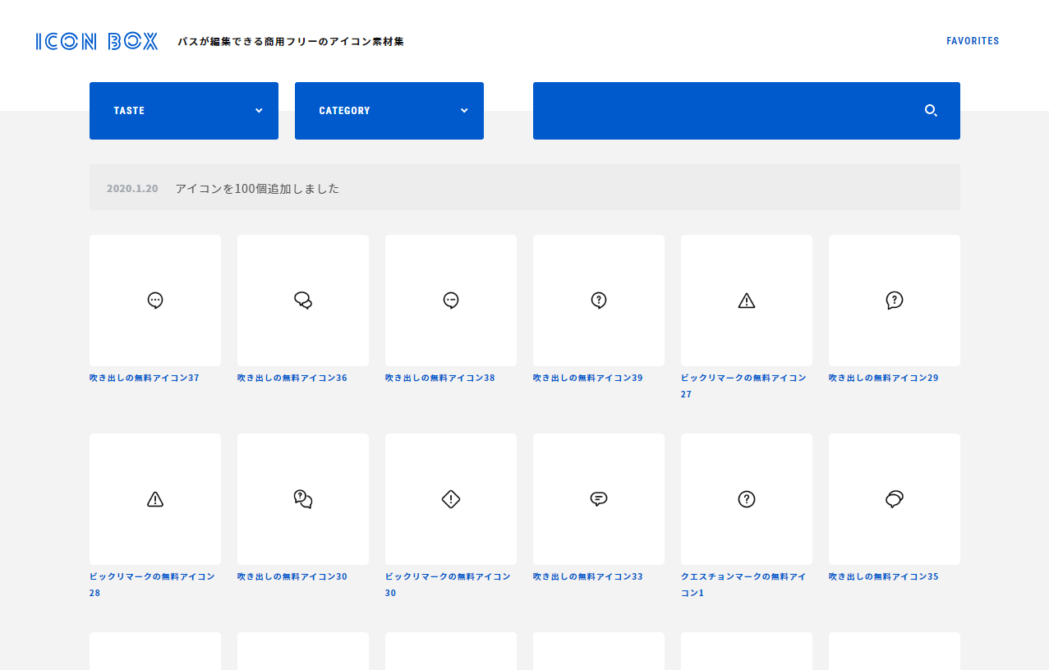Click the magnifying glass search icon

coord(931,111)
